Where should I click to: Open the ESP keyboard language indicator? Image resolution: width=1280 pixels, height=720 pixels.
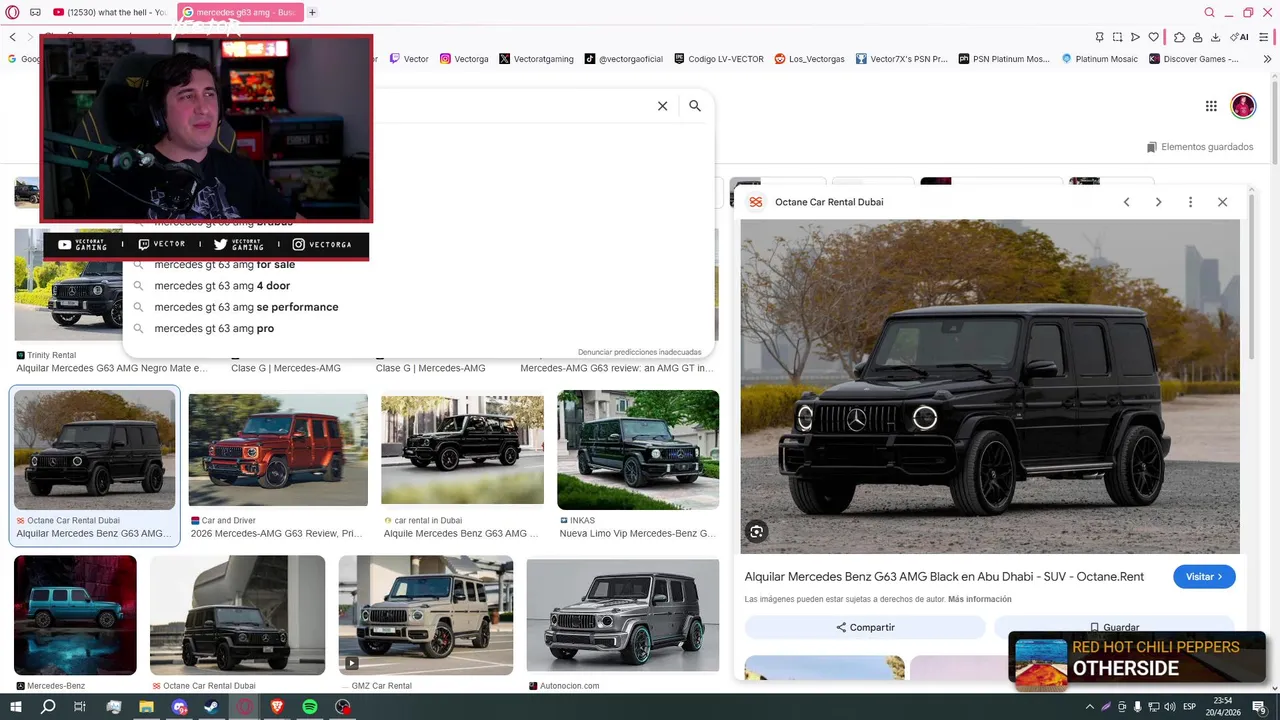click(x=1190, y=707)
